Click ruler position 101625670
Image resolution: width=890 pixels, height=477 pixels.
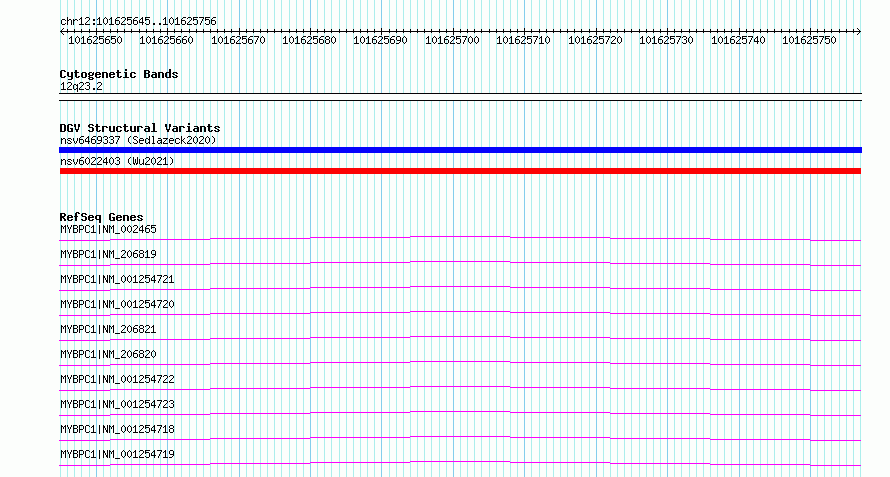238,40
